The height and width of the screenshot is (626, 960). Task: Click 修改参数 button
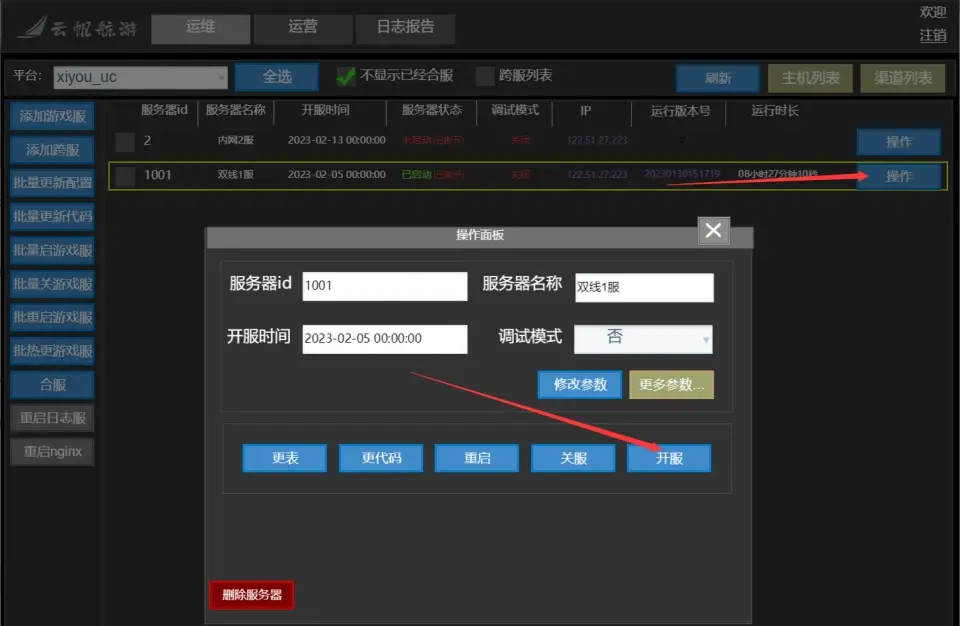point(580,385)
